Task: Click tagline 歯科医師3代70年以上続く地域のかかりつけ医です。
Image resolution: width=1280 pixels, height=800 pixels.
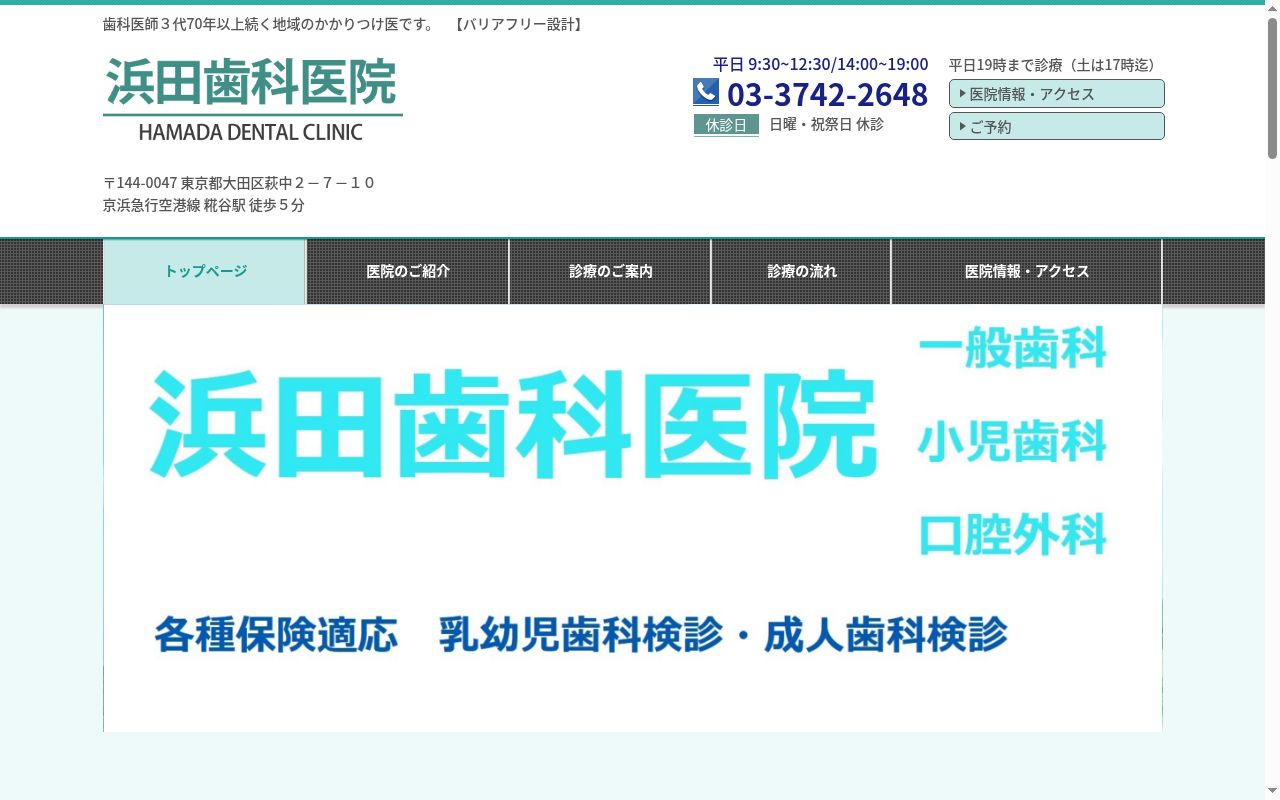Action: 269,24
